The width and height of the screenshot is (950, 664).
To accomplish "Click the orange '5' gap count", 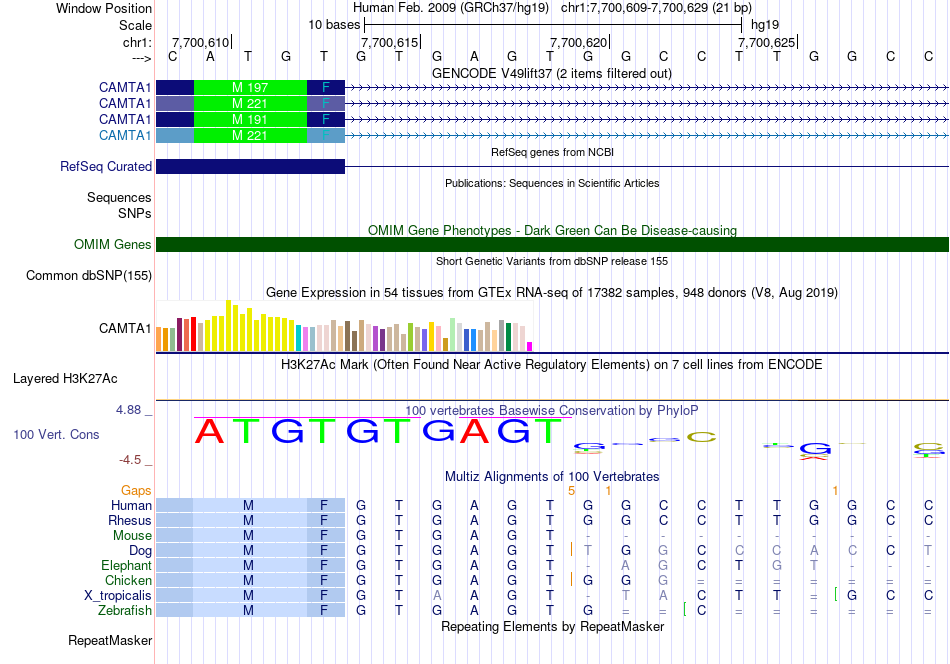I will tap(571, 491).
